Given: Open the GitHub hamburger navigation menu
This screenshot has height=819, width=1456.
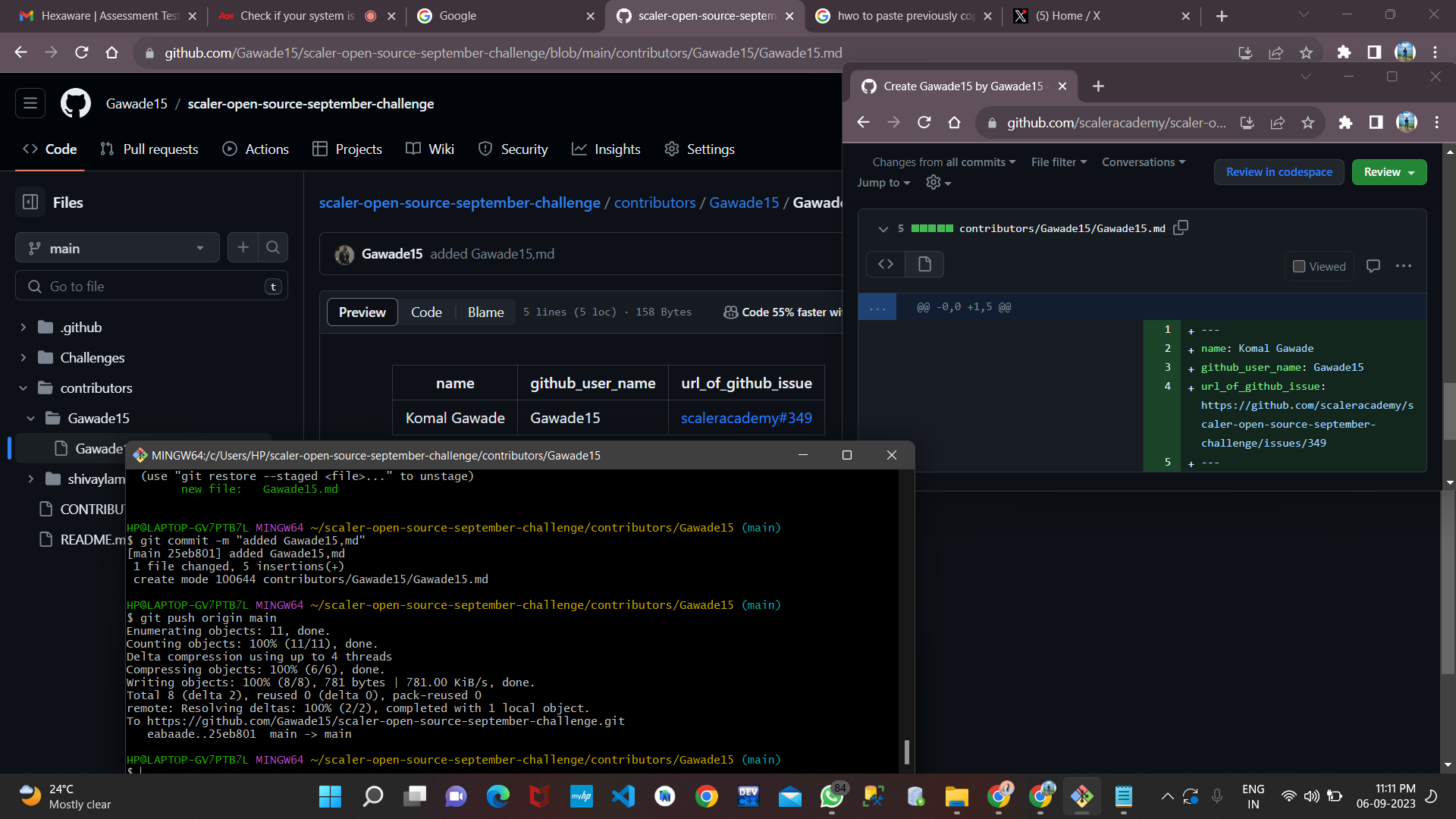Looking at the screenshot, I should [30, 103].
